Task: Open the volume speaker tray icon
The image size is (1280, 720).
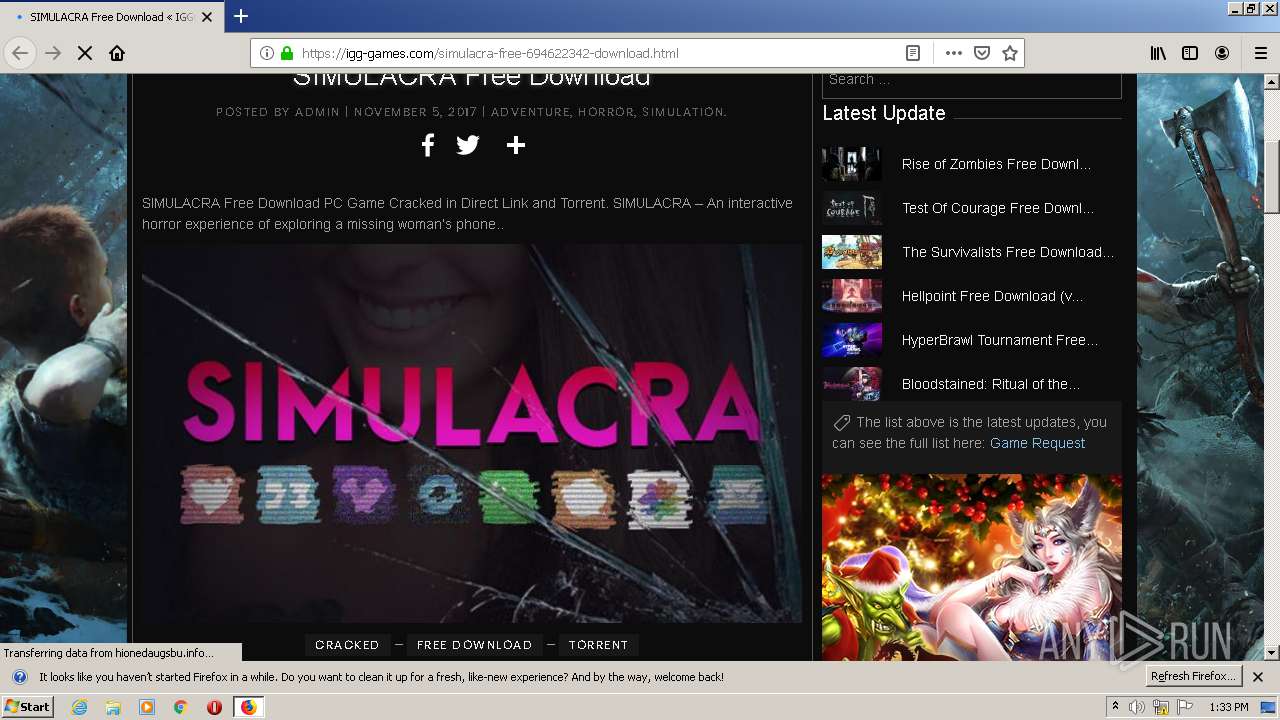Action: [1137, 707]
